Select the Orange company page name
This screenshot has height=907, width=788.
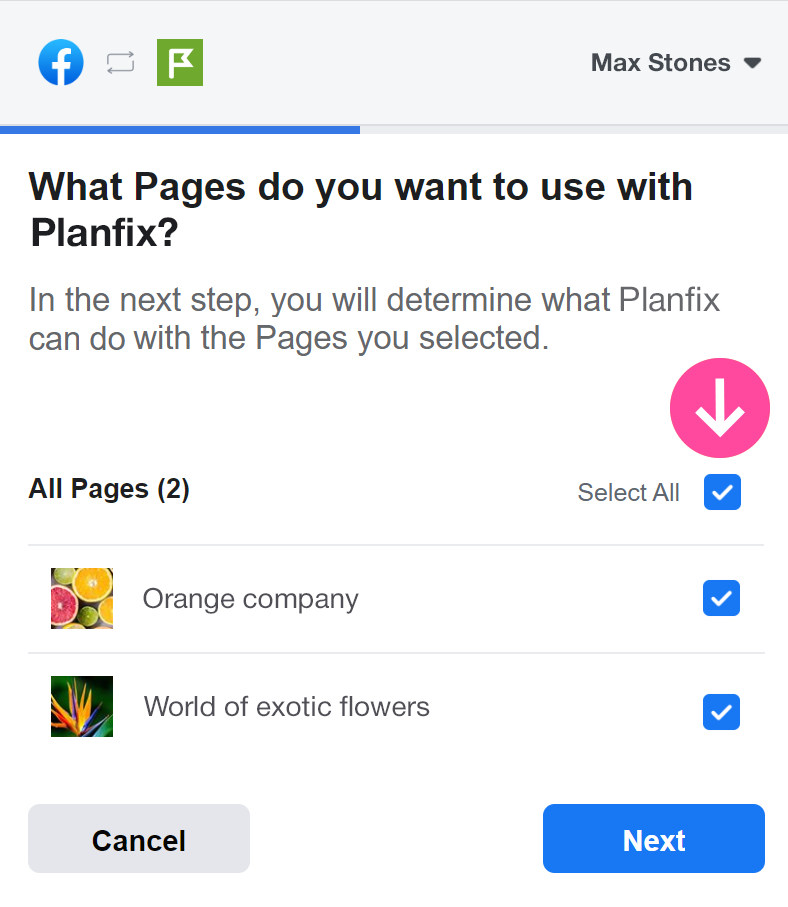coord(251,599)
